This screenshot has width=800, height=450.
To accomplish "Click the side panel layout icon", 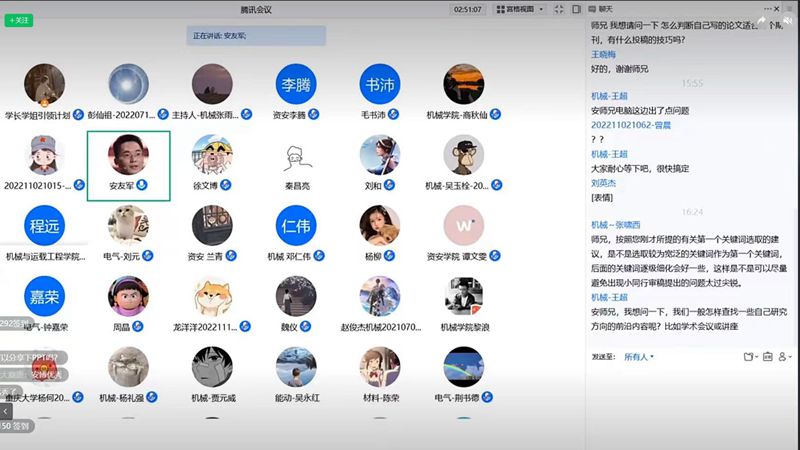I will (x=577, y=9).
